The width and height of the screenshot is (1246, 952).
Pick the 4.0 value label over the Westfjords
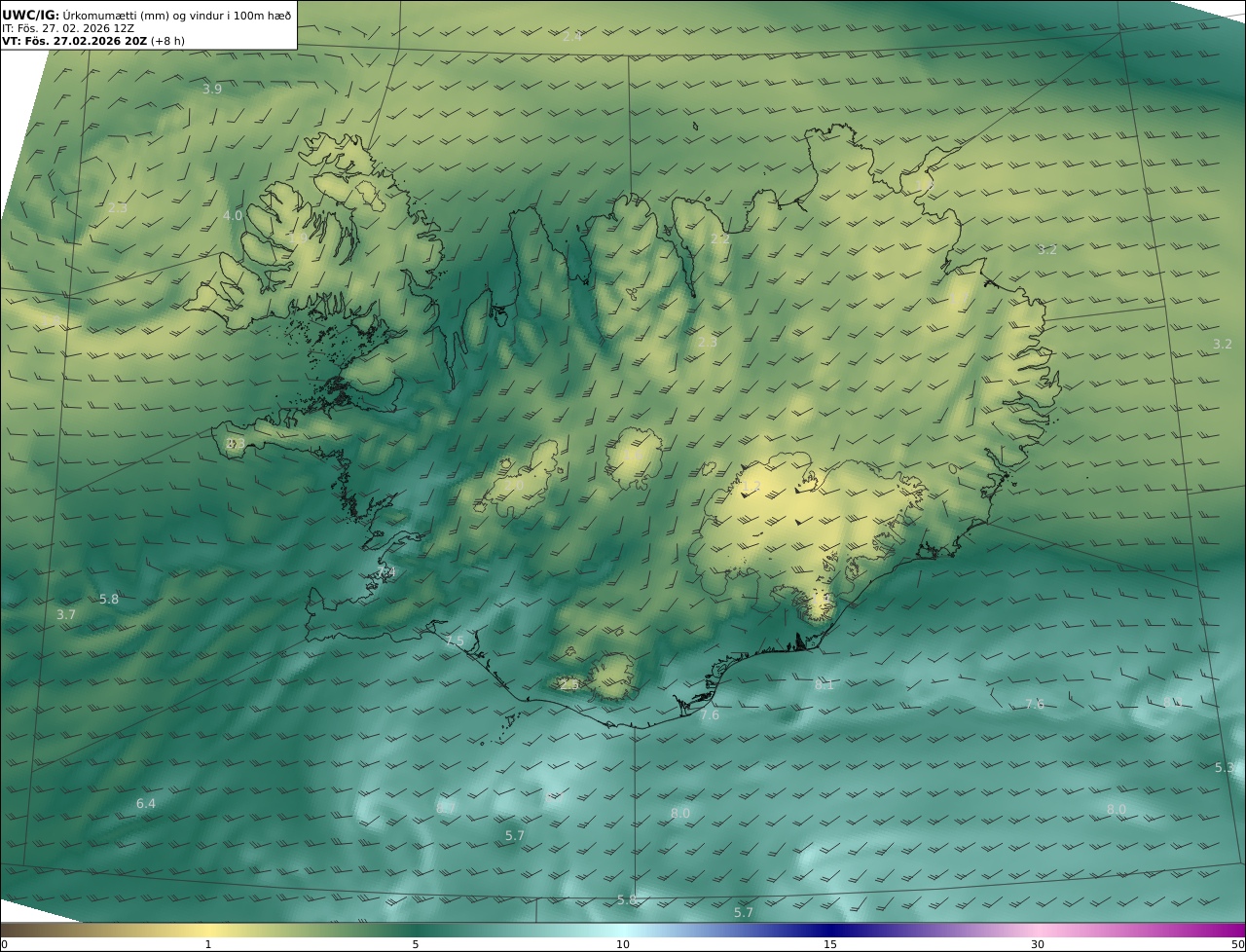233,216
